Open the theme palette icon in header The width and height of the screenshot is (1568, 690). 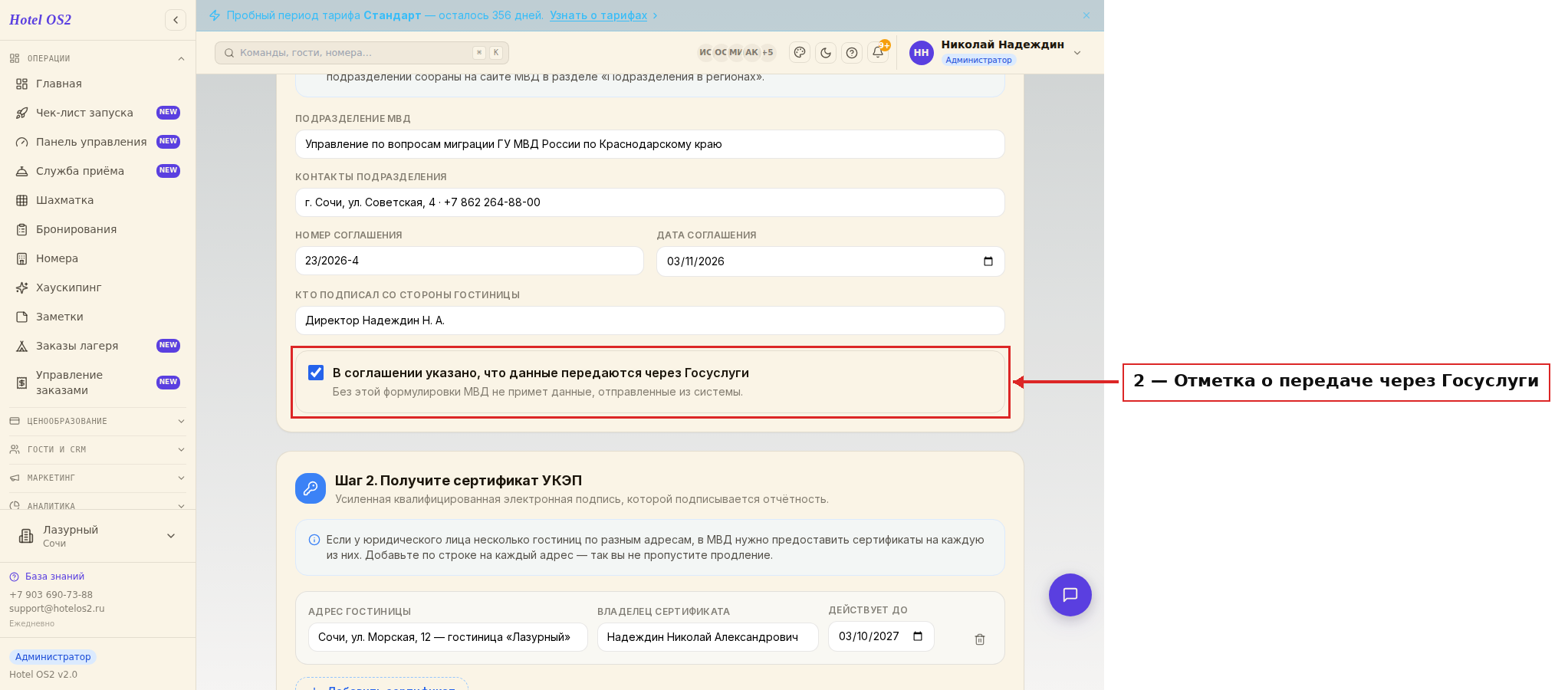pos(800,53)
